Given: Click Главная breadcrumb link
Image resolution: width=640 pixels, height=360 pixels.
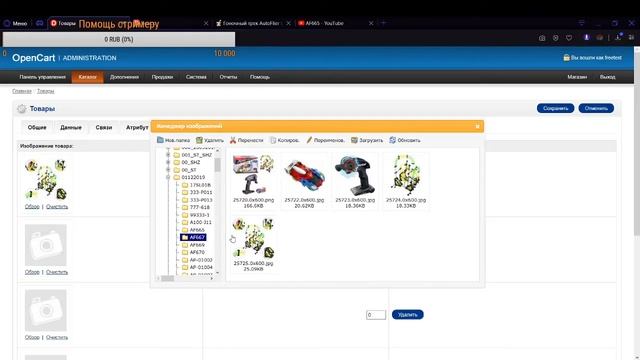Looking at the screenshot, I should (x=22, y=91).
